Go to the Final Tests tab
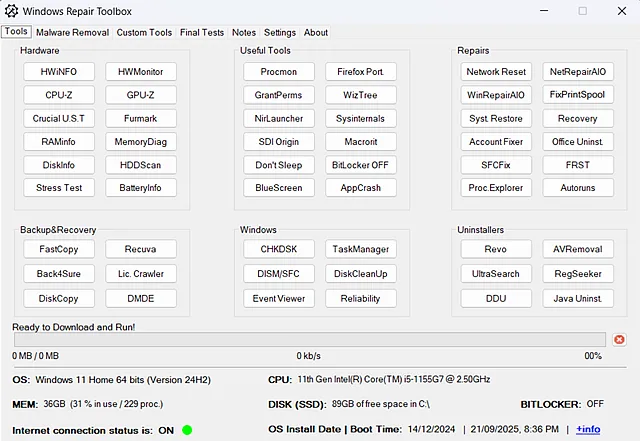640x441 pixels. (202, 32)
